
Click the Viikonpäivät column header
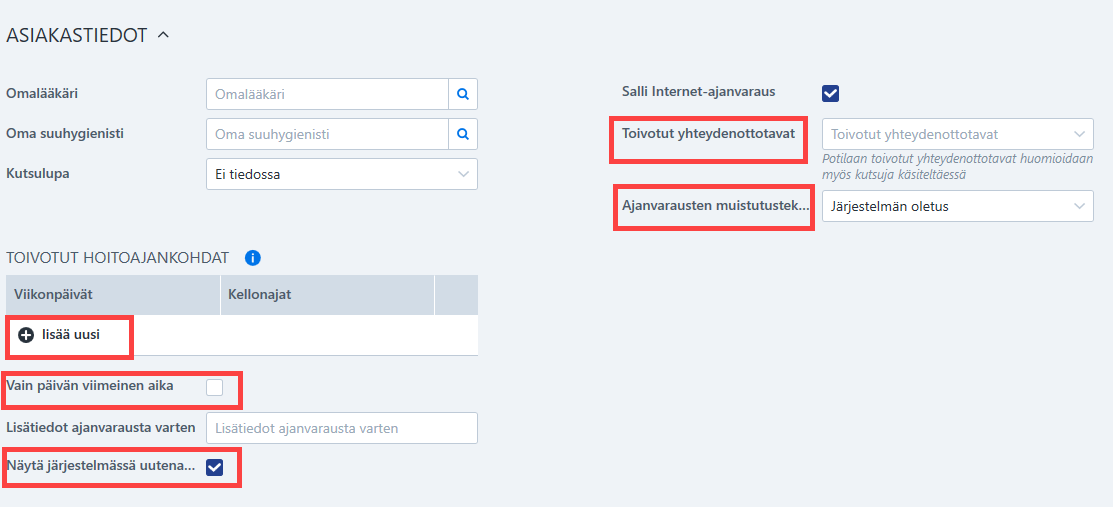tap(113, 295)
